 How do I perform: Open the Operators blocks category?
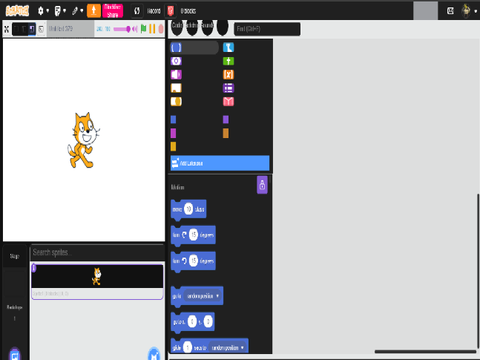pos(228,61)
